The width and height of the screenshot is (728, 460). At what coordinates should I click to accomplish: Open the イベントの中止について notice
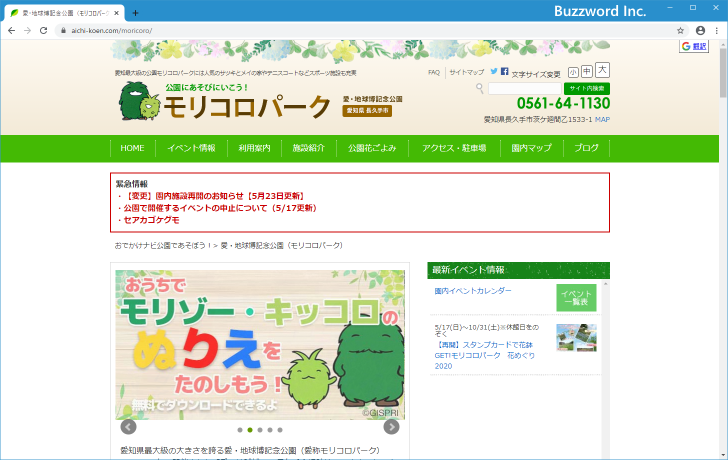pyautogui.click(x=220, y=208)
